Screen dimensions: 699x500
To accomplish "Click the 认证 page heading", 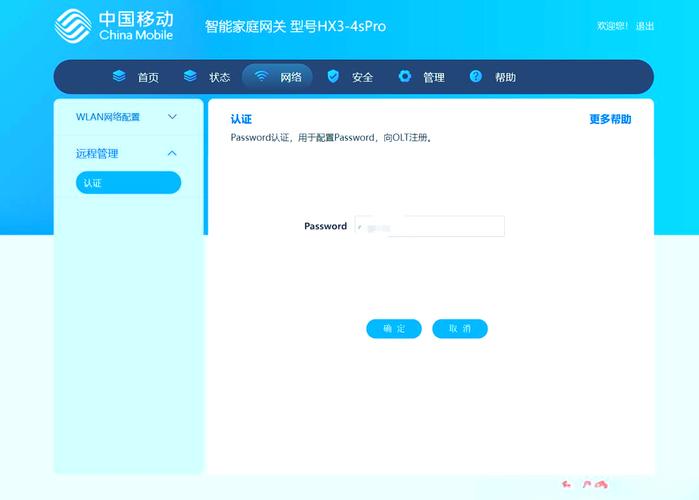I will tap(241, 119).
